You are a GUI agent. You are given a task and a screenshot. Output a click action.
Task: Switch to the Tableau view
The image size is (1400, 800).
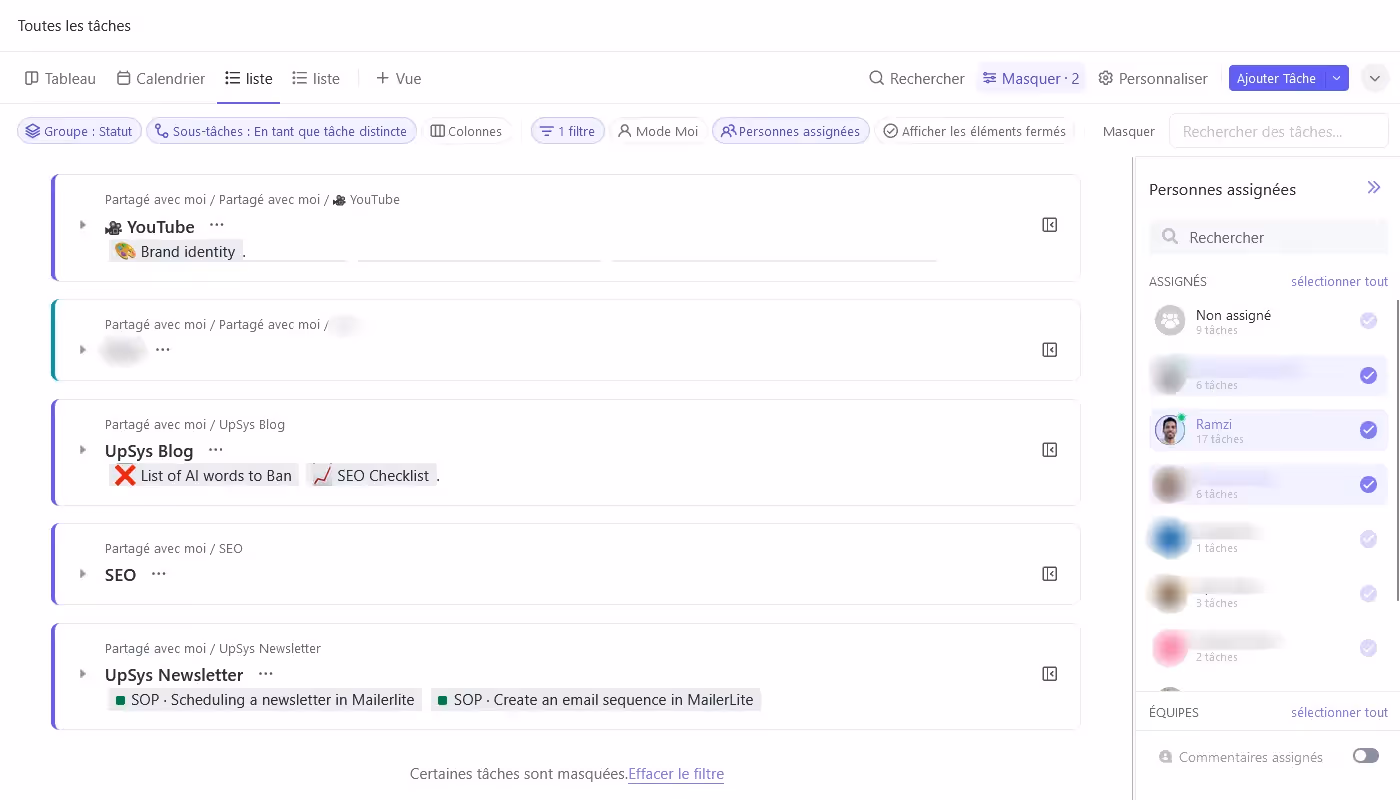click(59, 77)
